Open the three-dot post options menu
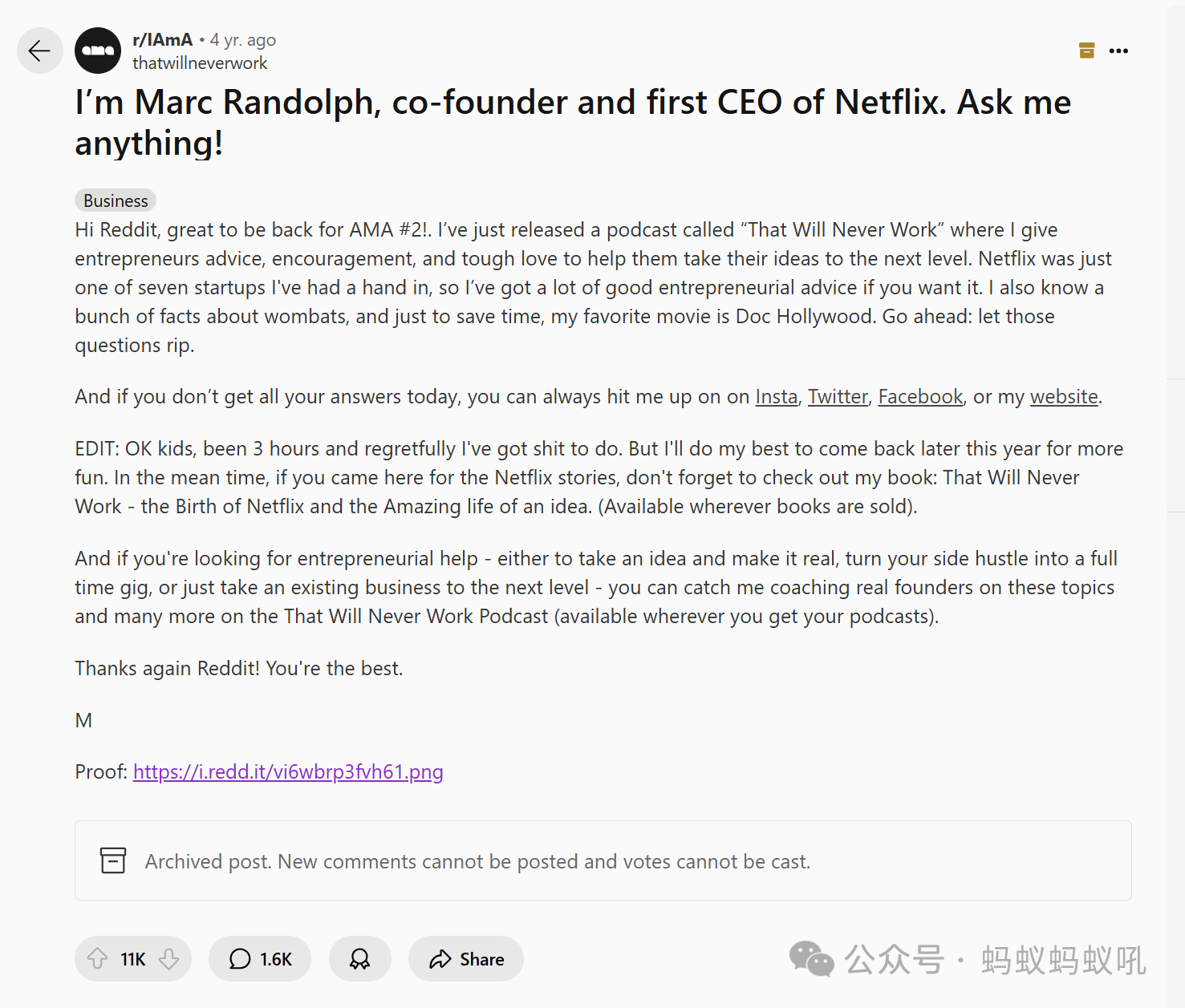 [x=1118, y=51]
